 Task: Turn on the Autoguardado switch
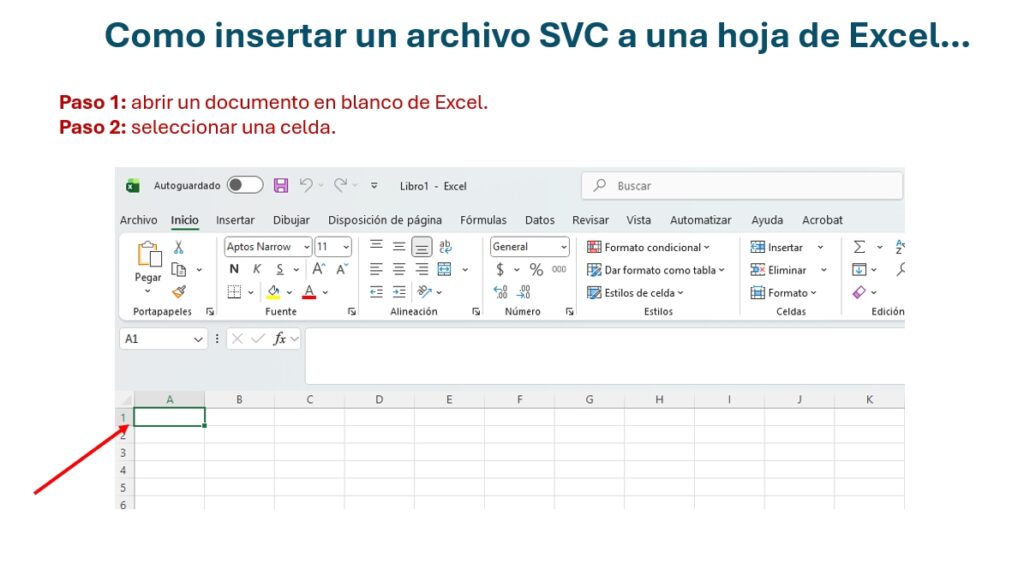pos(245,185)
